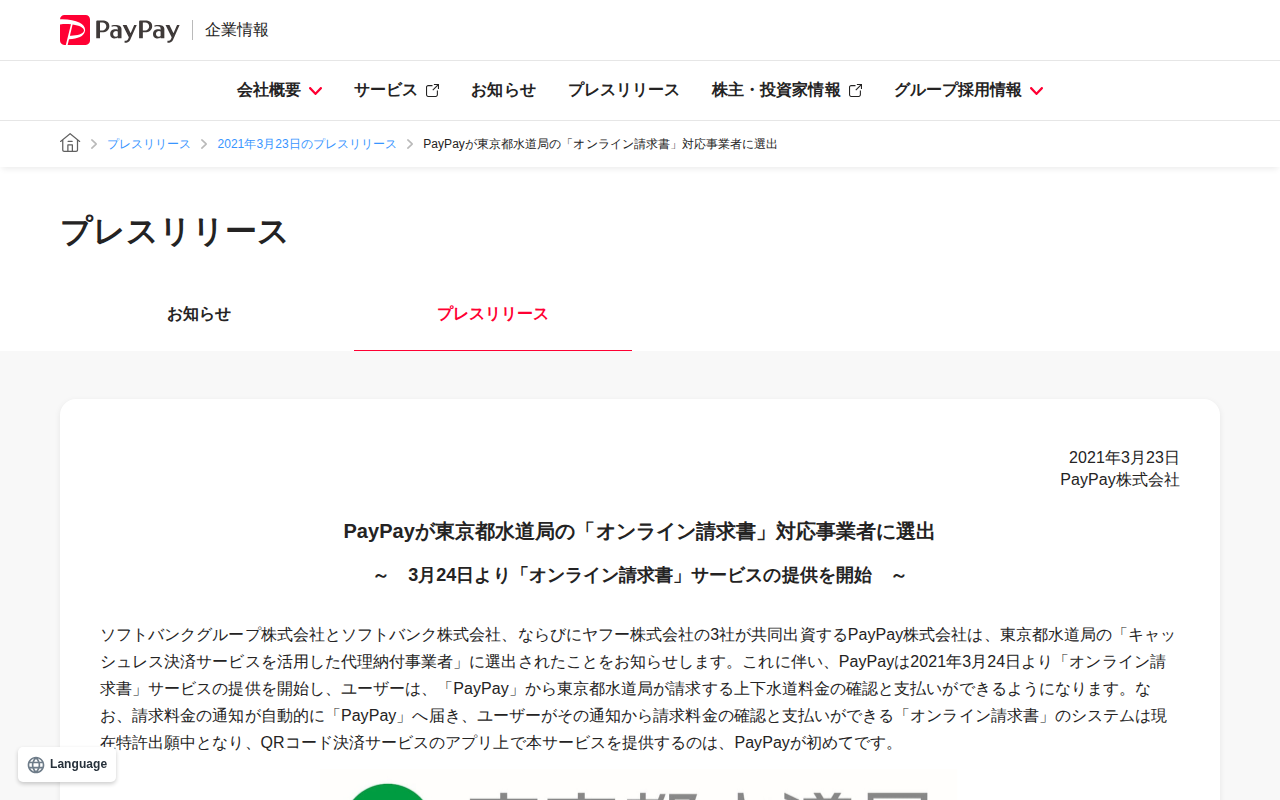Expand the 会社概要 dropdown chevron
The image size is (1280, 800).
315,91
